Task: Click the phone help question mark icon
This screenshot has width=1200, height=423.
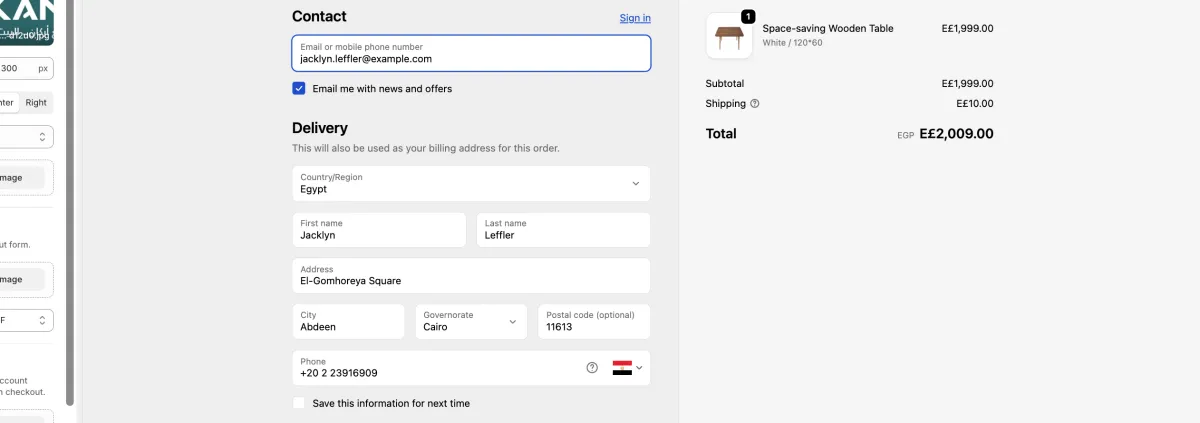Action: 592,368
